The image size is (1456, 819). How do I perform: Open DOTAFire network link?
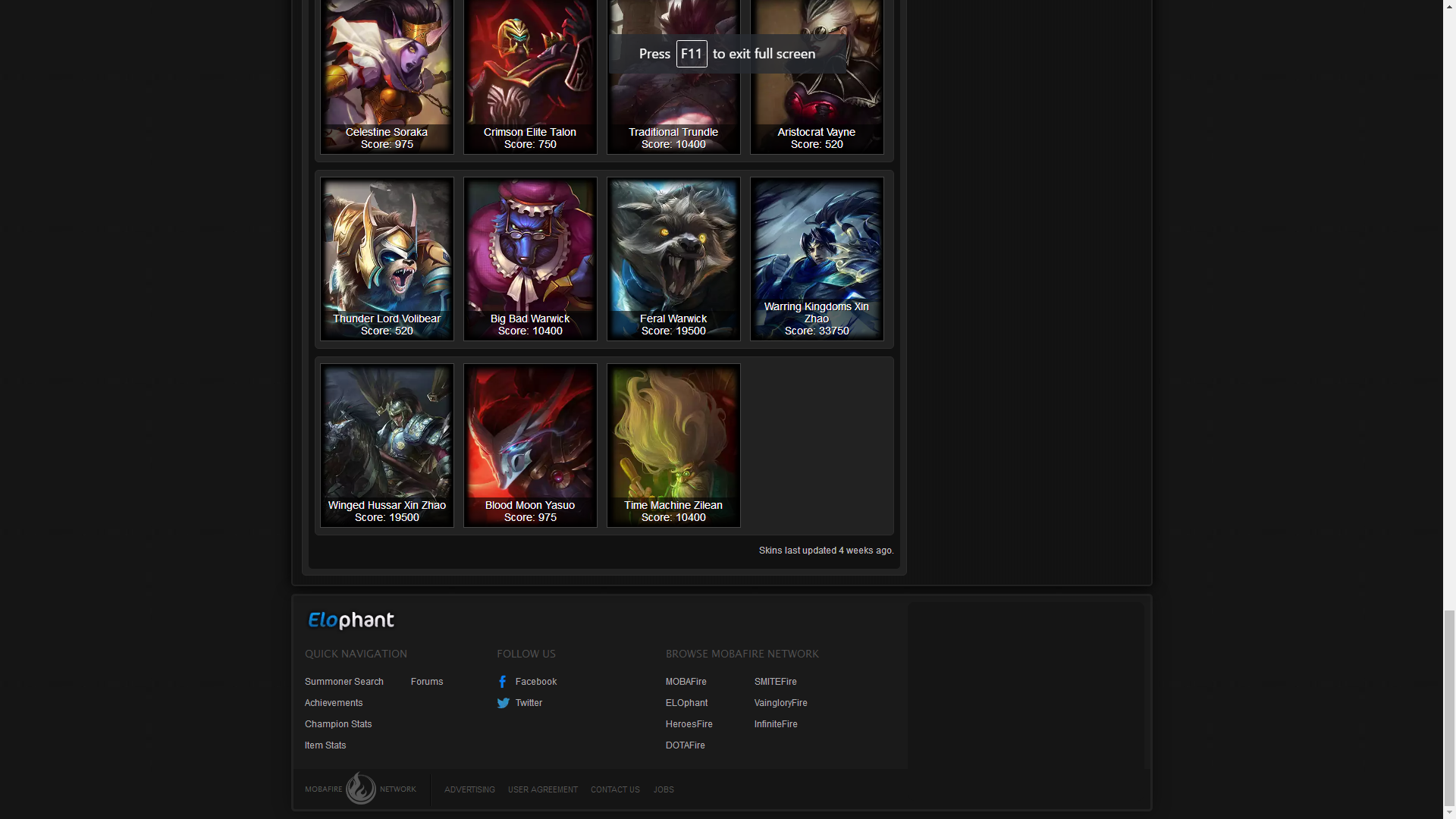(686, 745)
